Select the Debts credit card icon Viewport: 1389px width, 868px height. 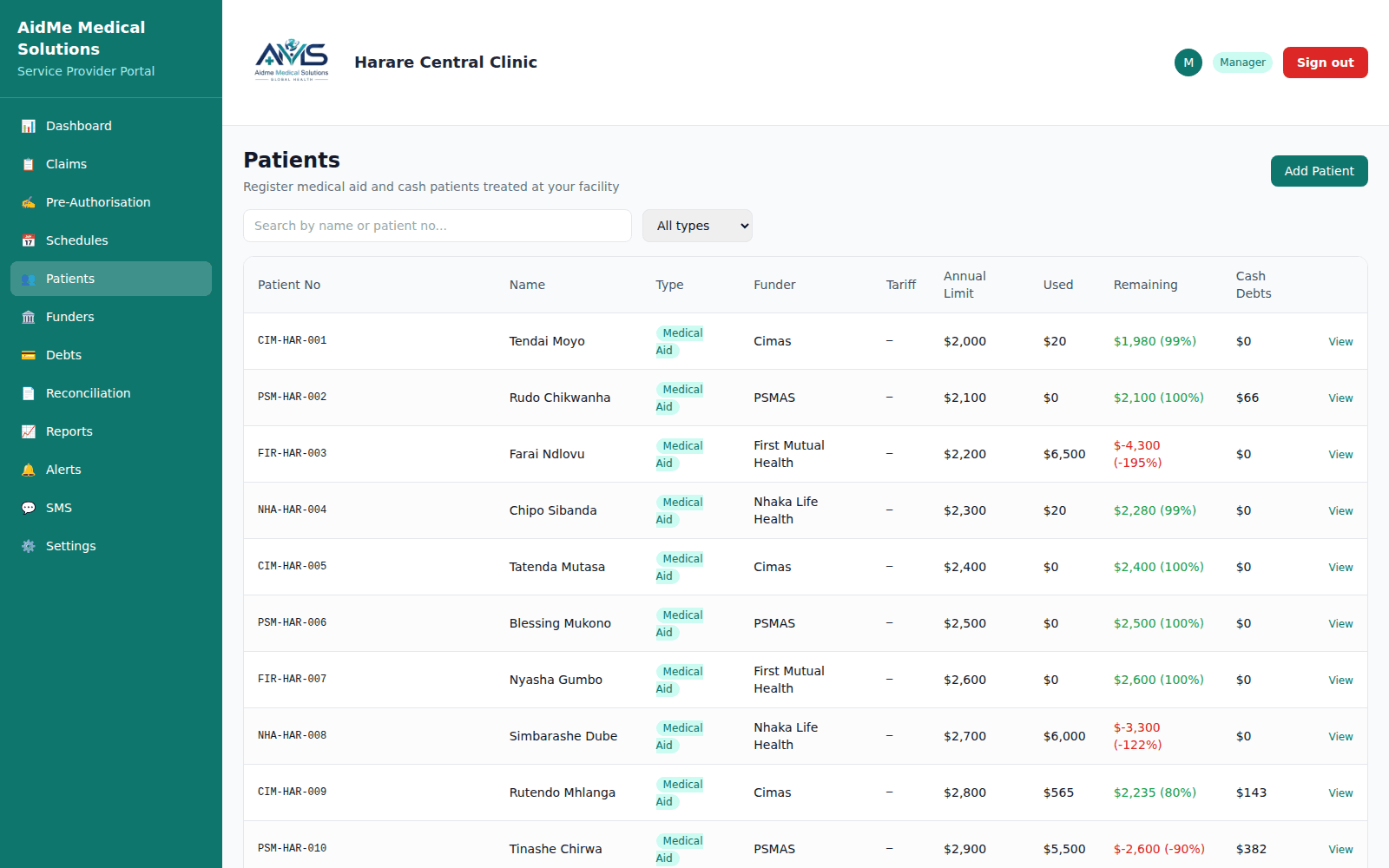(x=29, y=355)
